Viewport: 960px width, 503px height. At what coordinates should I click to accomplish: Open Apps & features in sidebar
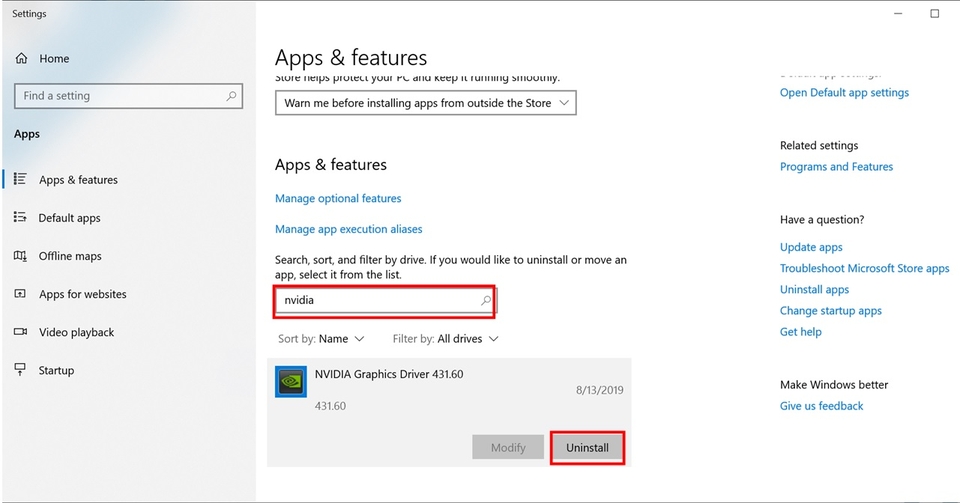(78, 180)
